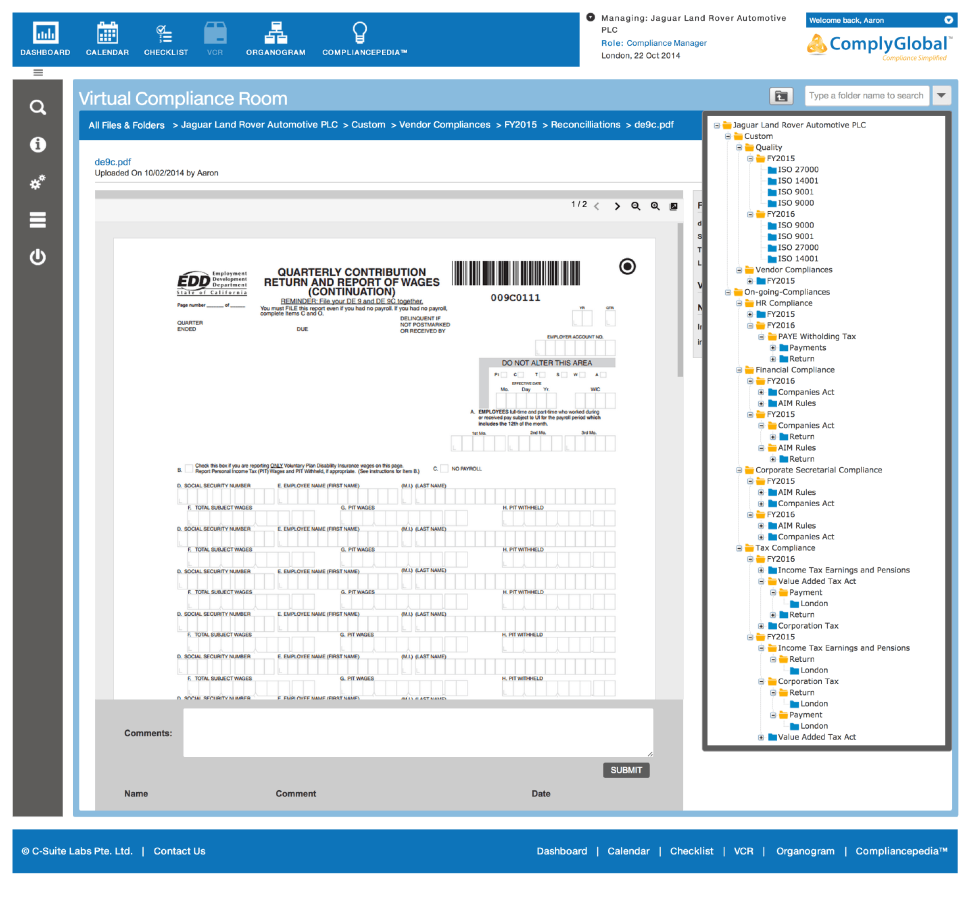Image resolution: width=960 pixels, height=898 pixels.
Task: Expand the Payments node under PAYE Witholding Tax
Action: (773, 348)
